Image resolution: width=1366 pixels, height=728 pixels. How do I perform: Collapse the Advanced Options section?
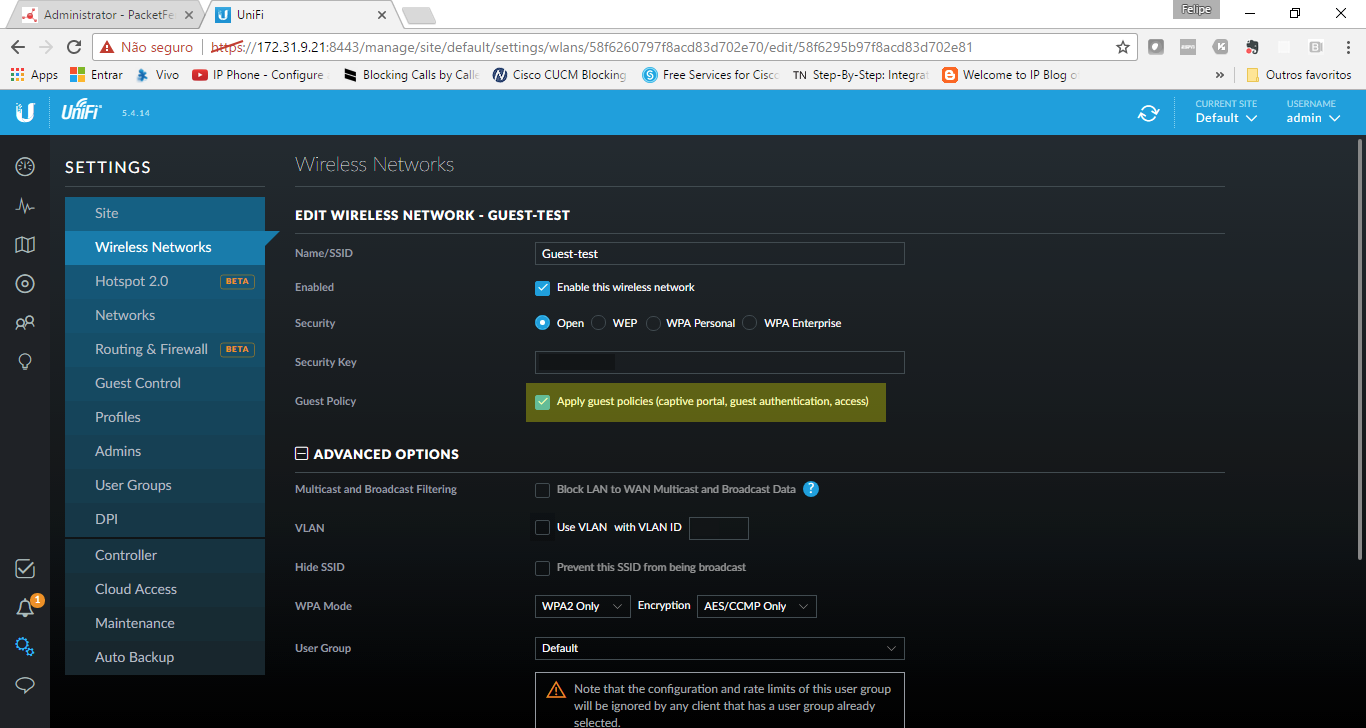point(301,454)
